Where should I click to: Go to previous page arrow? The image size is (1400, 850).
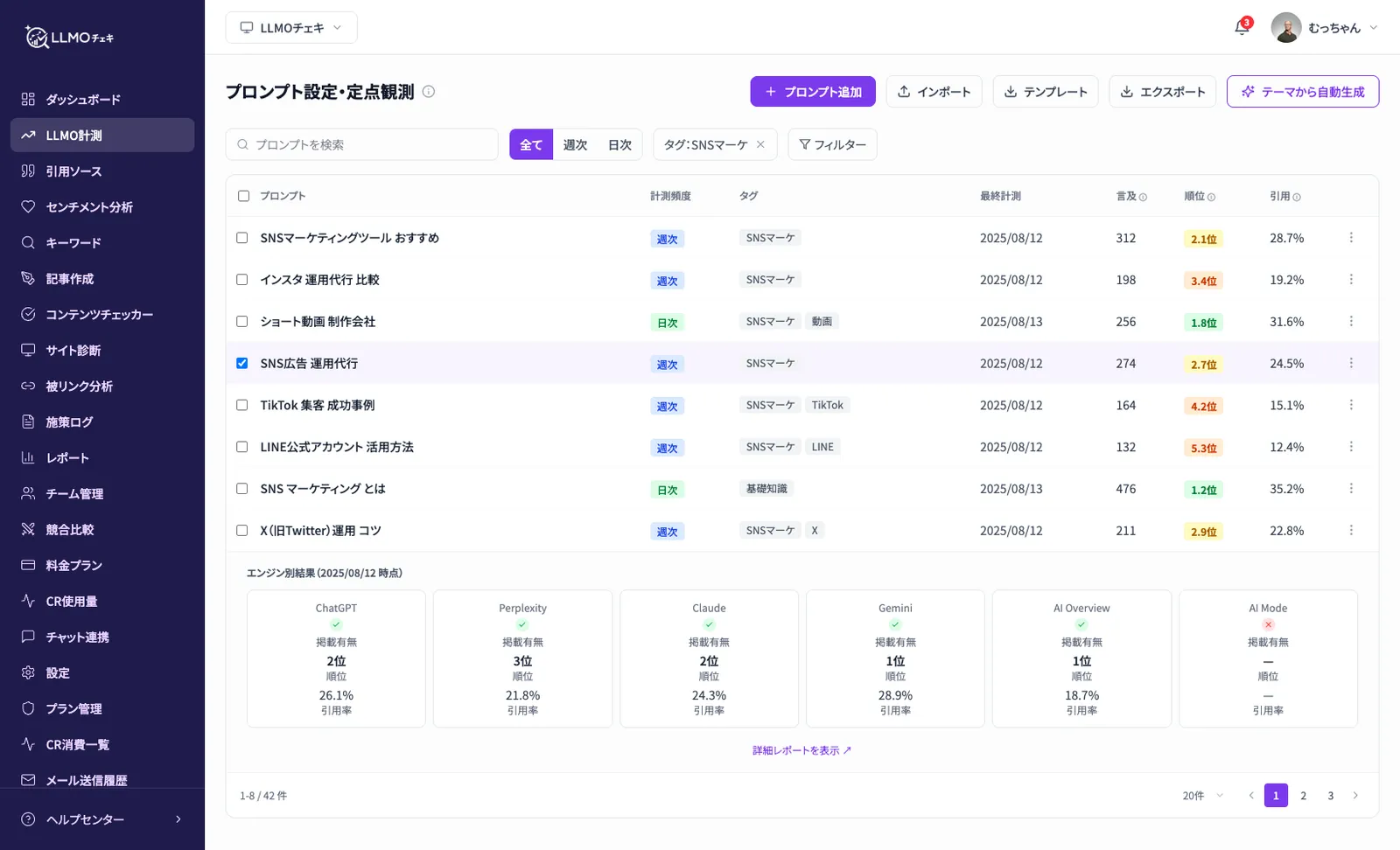coord(1251,796)
